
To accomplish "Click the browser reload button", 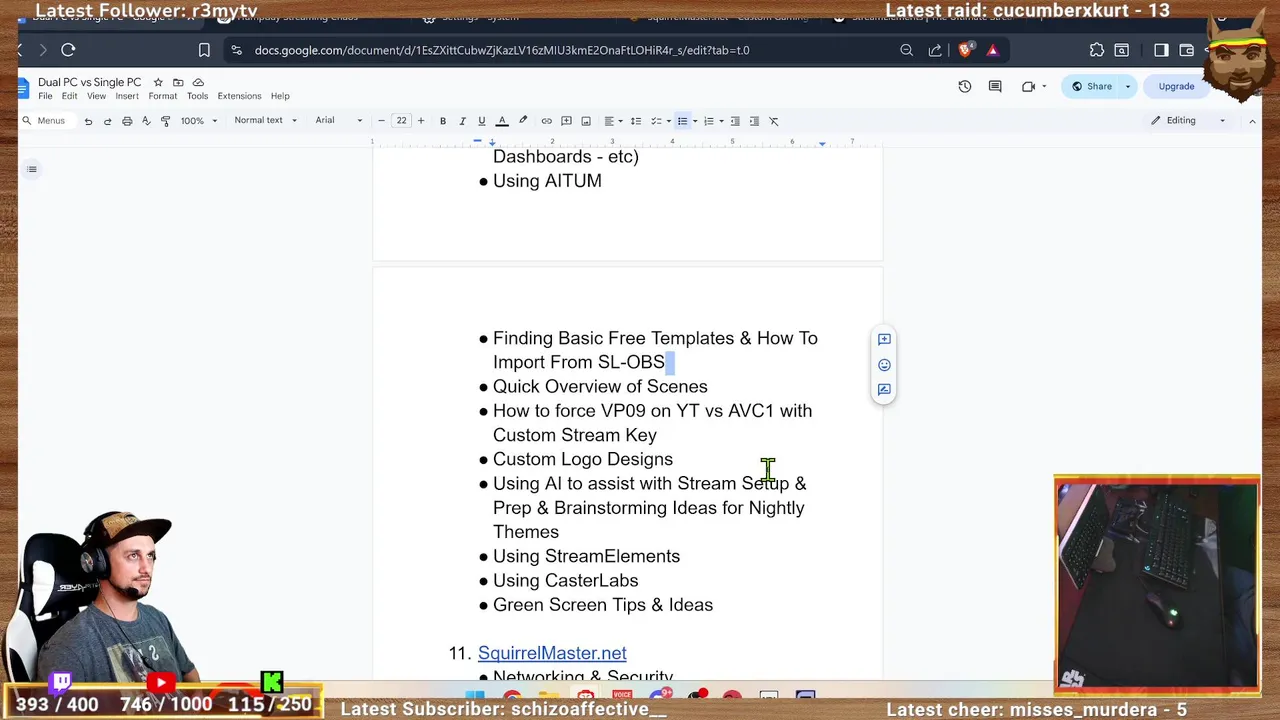I will coord(68,50).
